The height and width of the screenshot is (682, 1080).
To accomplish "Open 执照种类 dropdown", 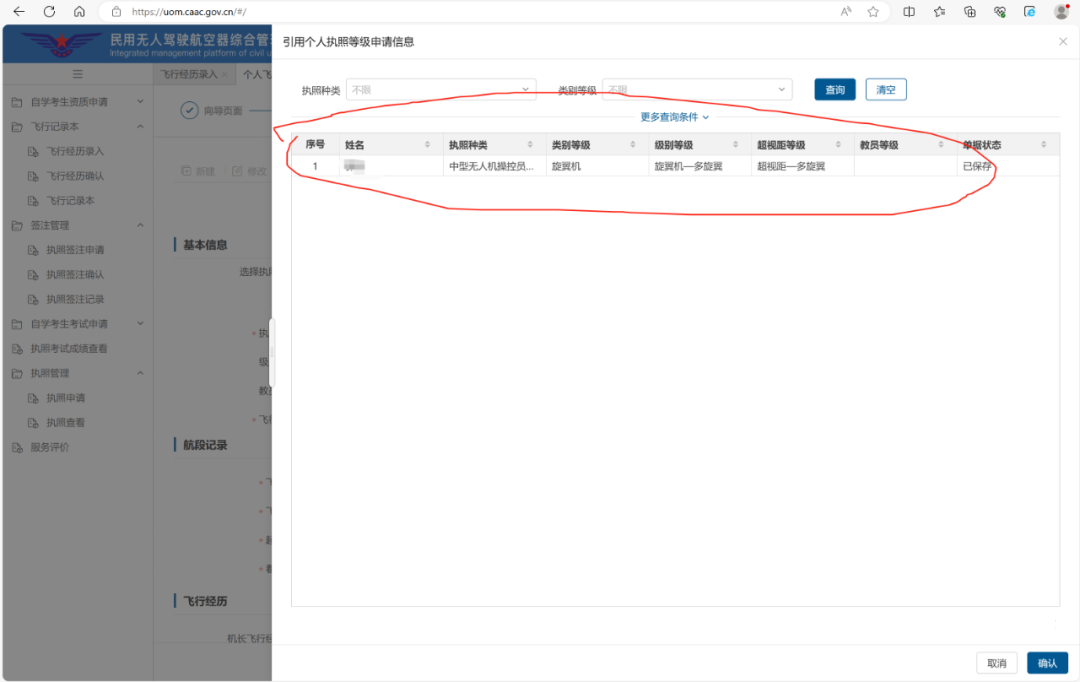I will coord(441,90).
